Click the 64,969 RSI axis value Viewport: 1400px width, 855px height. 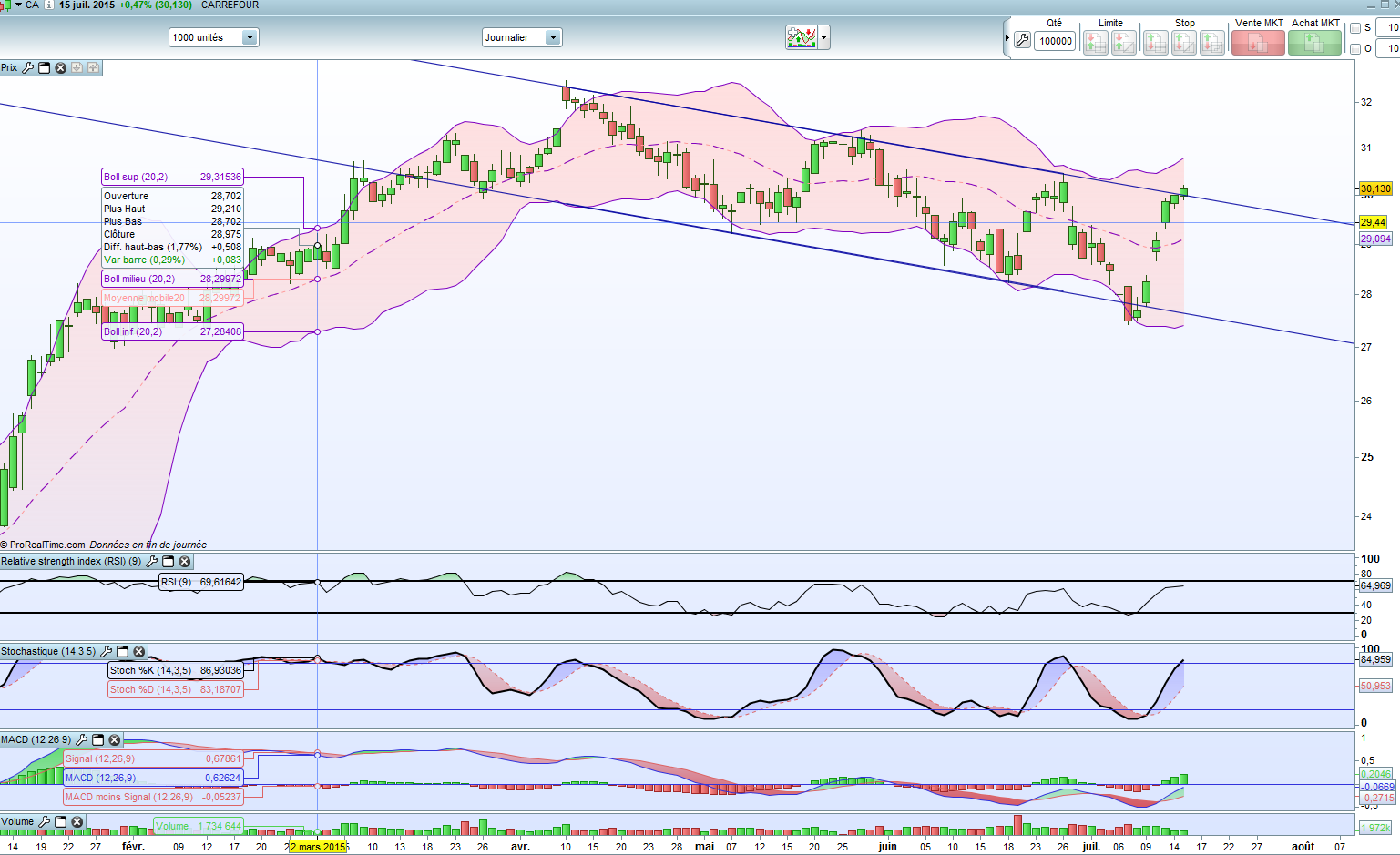coord(1375,585)
